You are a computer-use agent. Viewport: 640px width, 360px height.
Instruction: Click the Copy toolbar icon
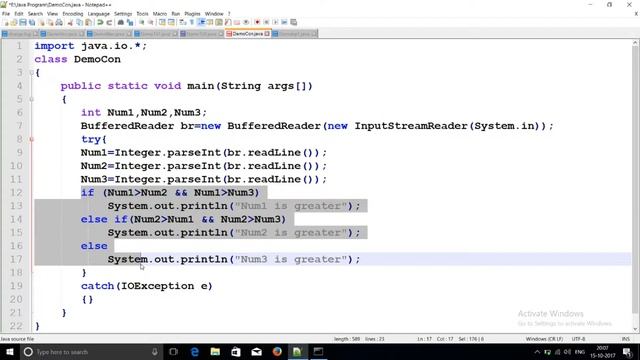coord(79,22)
